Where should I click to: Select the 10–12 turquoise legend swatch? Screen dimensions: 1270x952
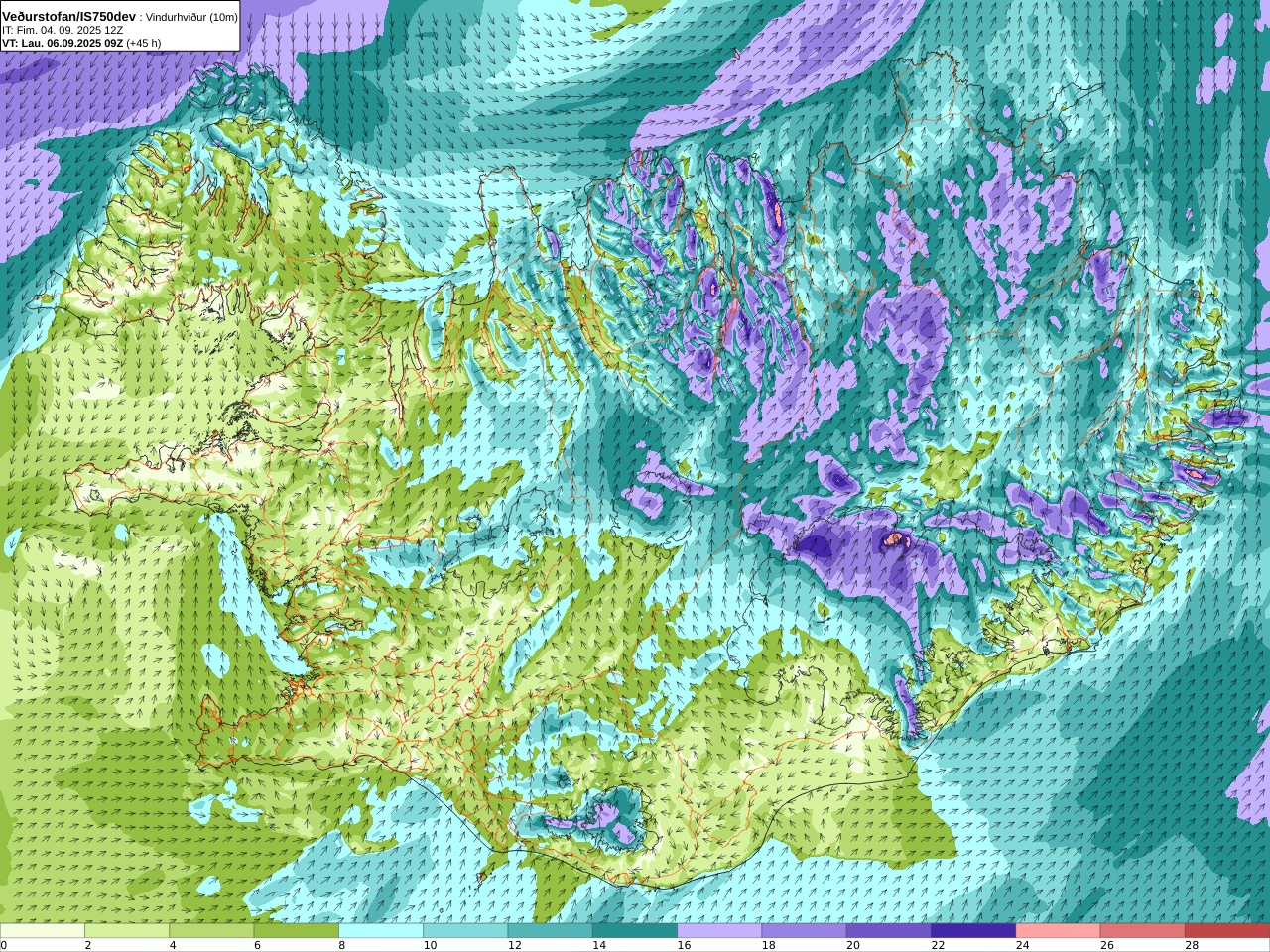(465, 931)
